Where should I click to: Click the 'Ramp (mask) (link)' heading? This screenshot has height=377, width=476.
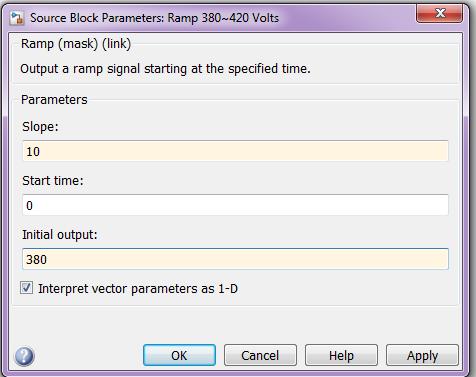pos(76,44)
